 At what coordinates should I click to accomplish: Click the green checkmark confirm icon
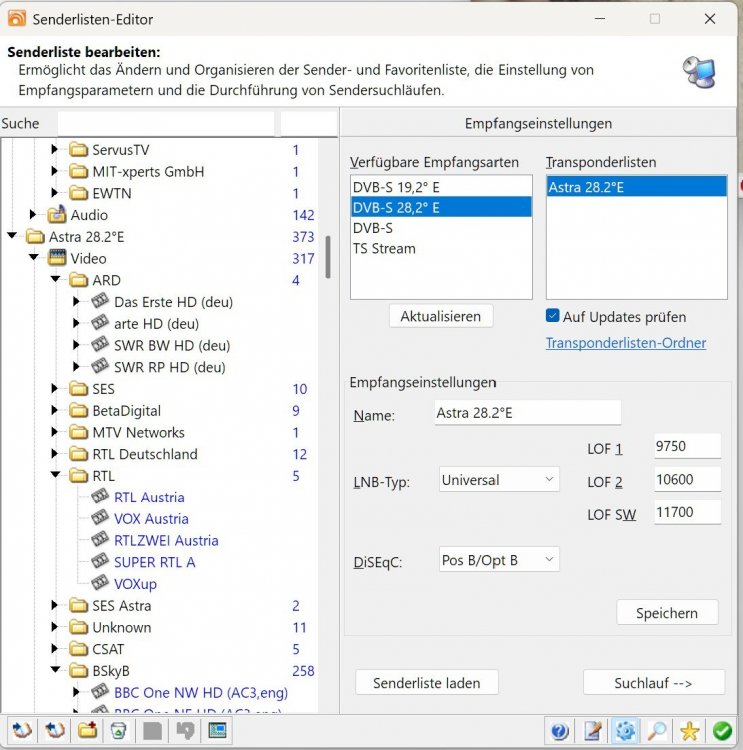click(722, 731)
